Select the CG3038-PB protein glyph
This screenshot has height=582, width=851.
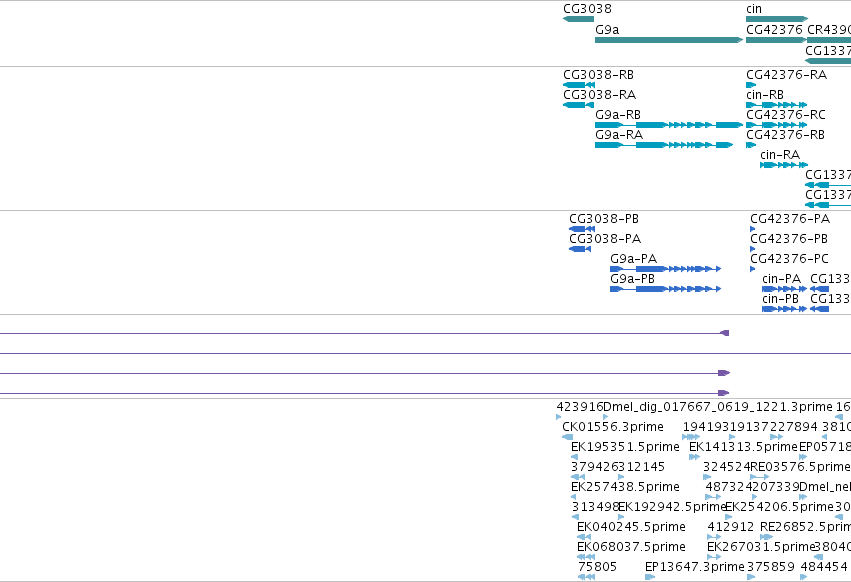tap(582, 229)
